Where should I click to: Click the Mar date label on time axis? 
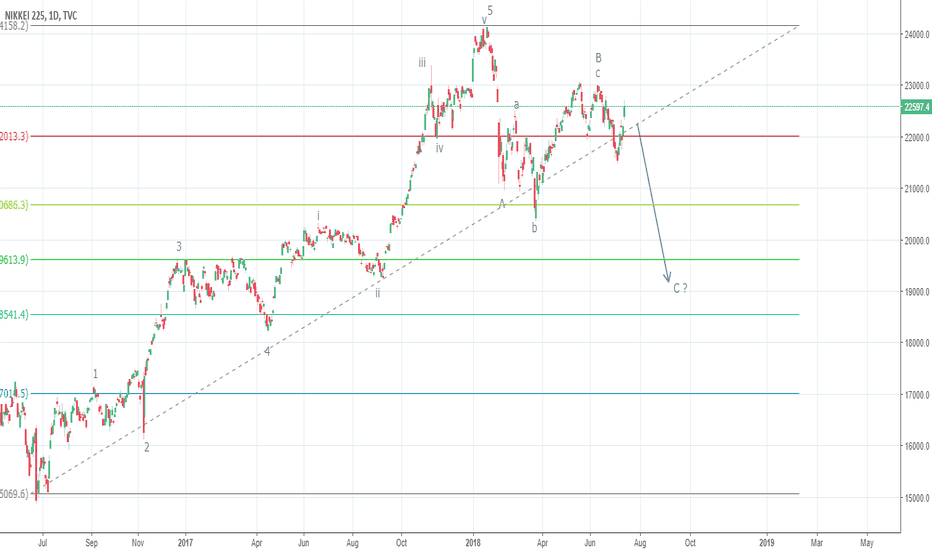[817, 543]
